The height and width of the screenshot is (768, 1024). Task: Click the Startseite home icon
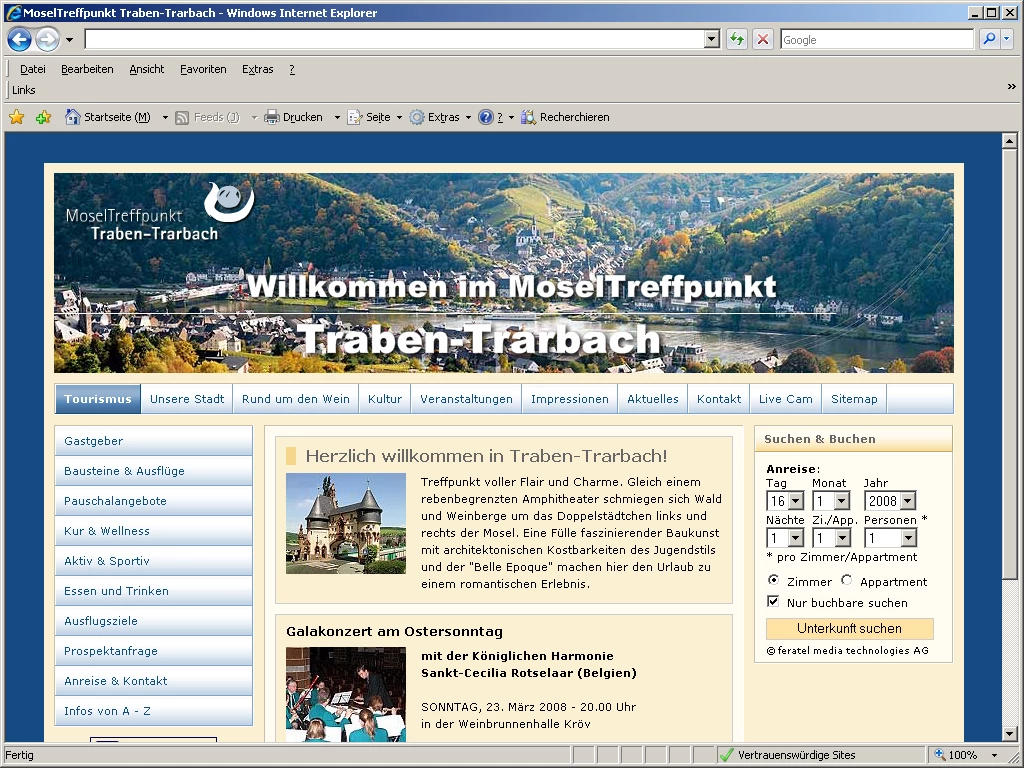[72, 117]
